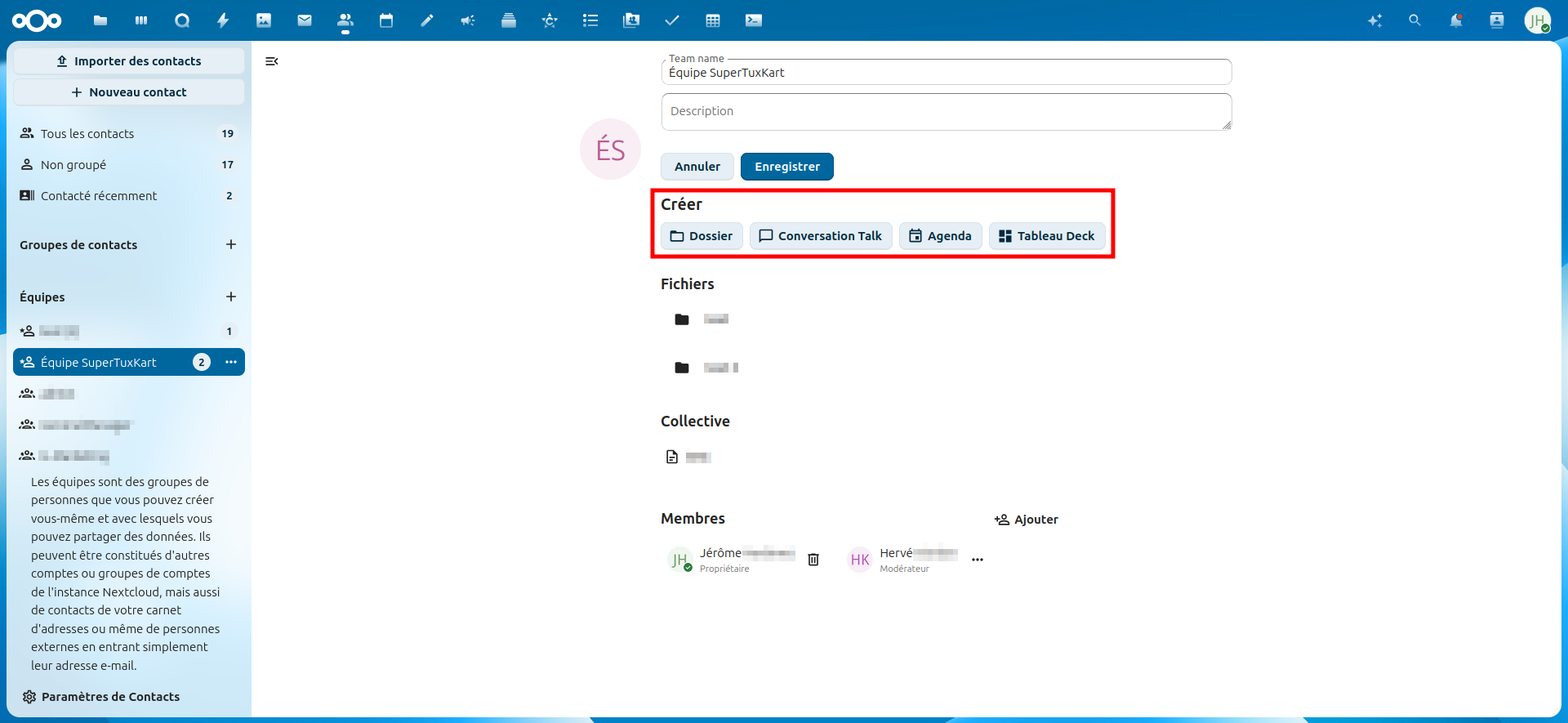The image size is (1568, 723).
Task: Open the JH user avatar menu
Action: (1537, 20)
